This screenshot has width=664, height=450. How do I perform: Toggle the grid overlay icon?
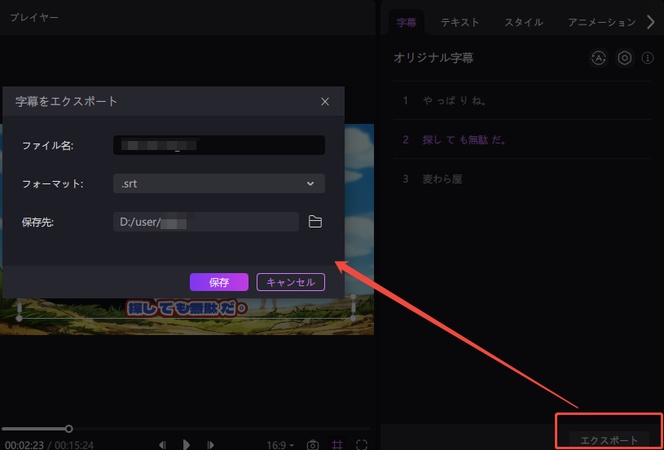[337, 445]
